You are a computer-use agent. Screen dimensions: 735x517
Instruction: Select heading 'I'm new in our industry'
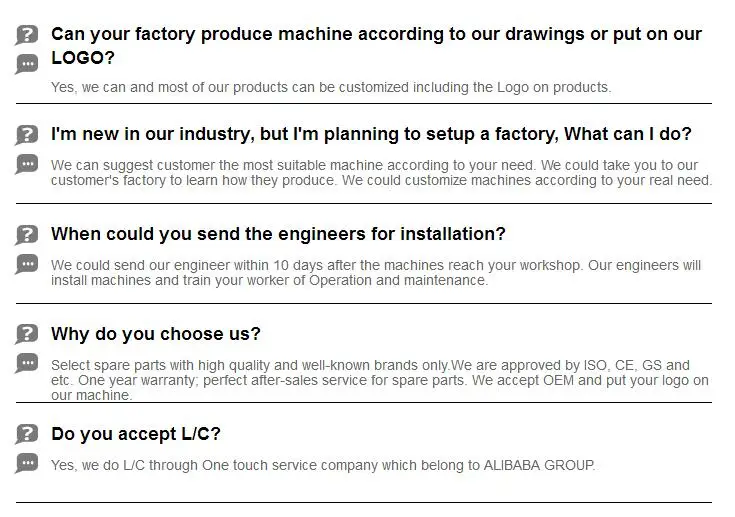[371, 134]
